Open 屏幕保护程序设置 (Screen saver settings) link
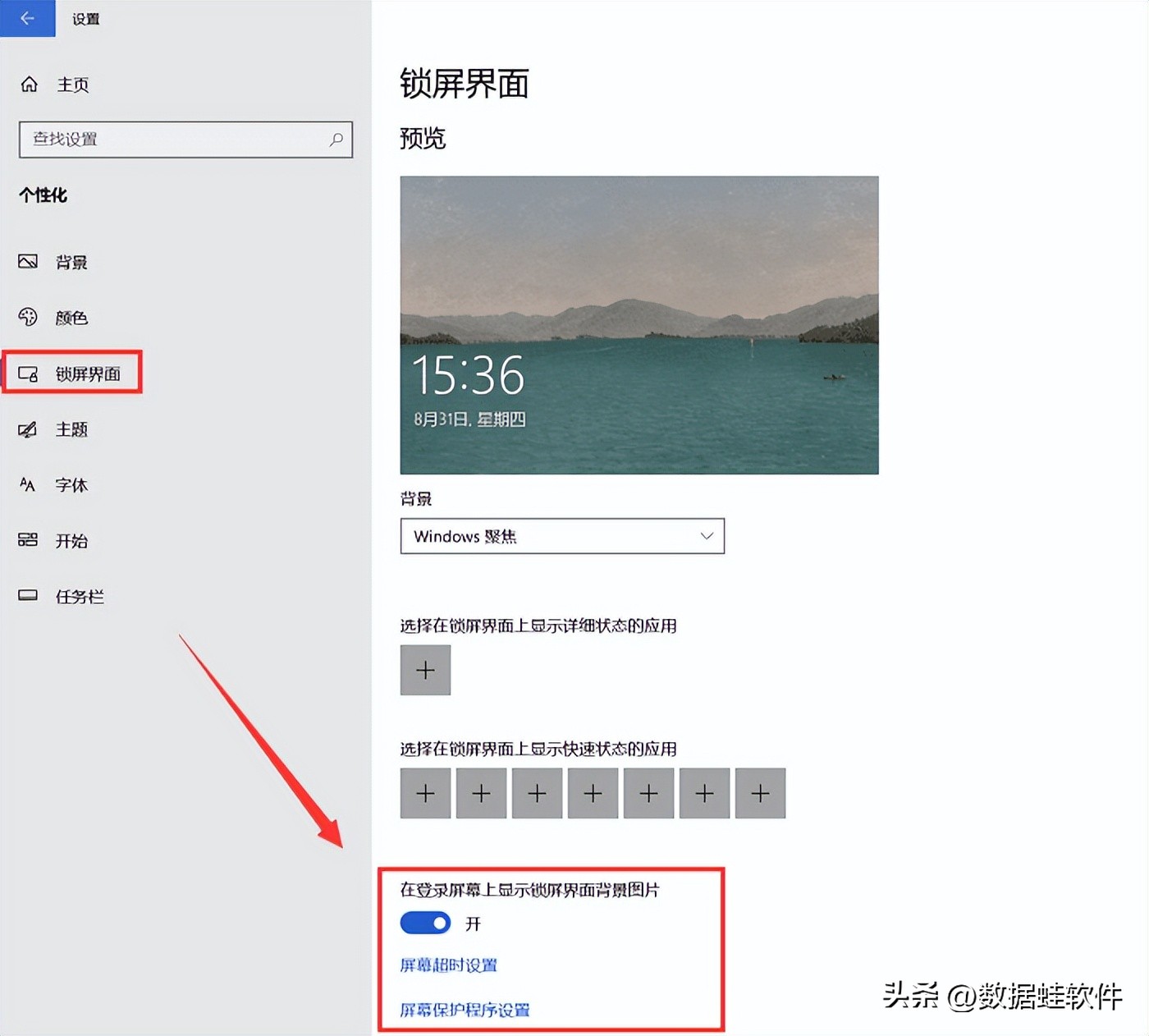Image resolution: width=1149 pixels, height=1036 pixels. pos(464,1010)
